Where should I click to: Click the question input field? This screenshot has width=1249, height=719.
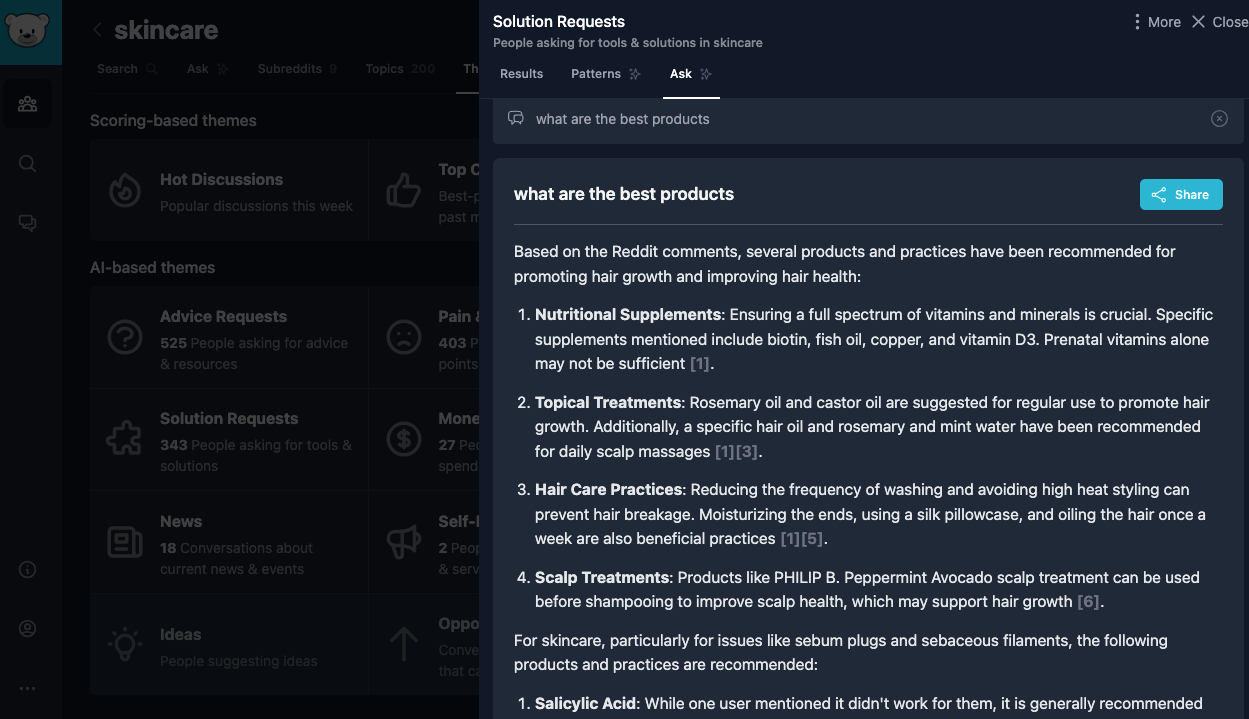coord(860,119)
